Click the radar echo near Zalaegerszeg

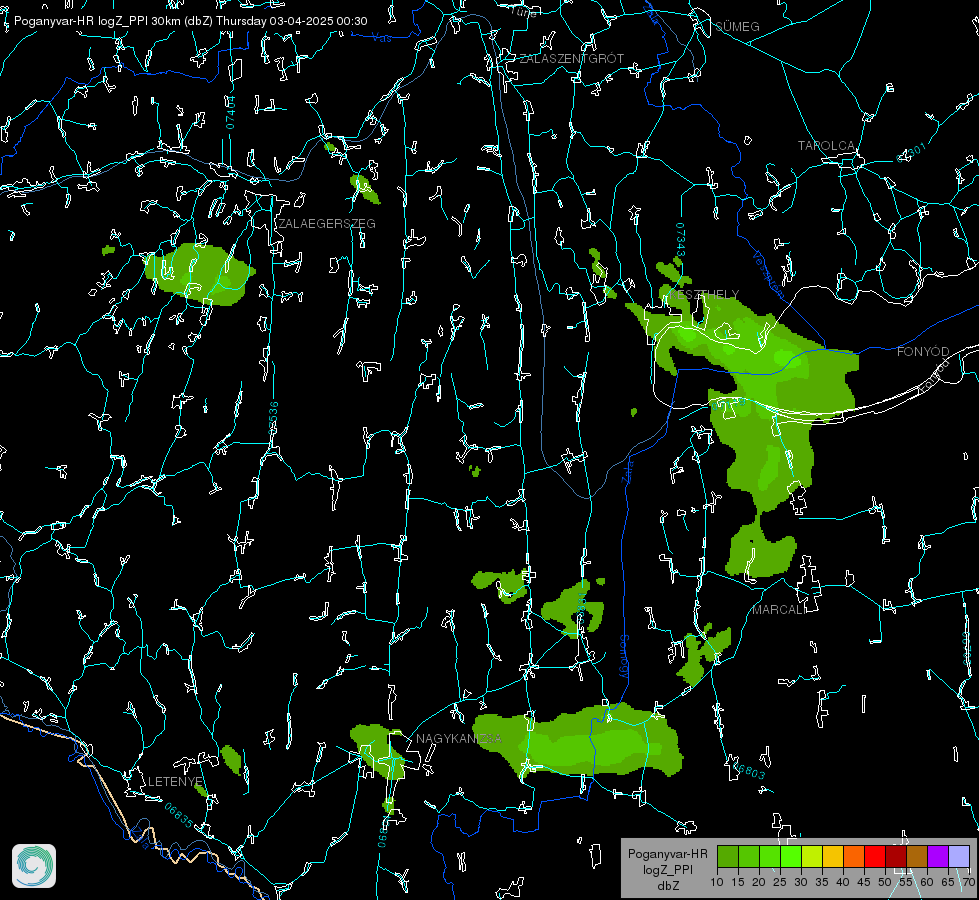pyautogui.click(x=199, y=274)
